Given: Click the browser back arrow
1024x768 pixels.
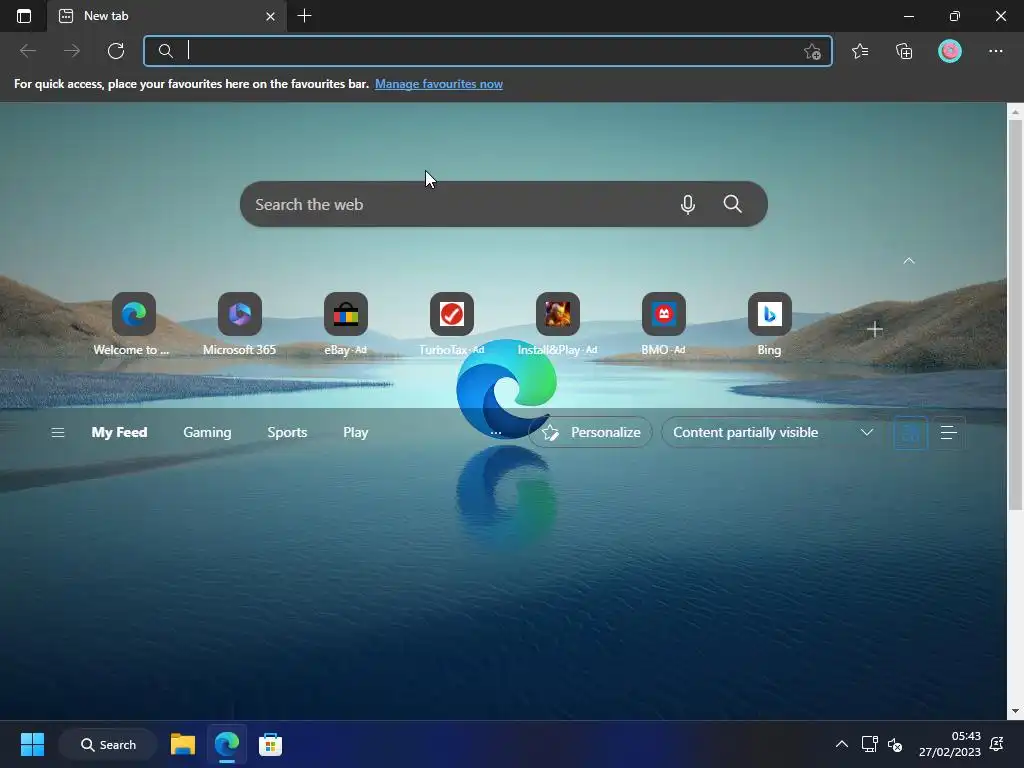Looking at the screenshot, I should (27, 51).
